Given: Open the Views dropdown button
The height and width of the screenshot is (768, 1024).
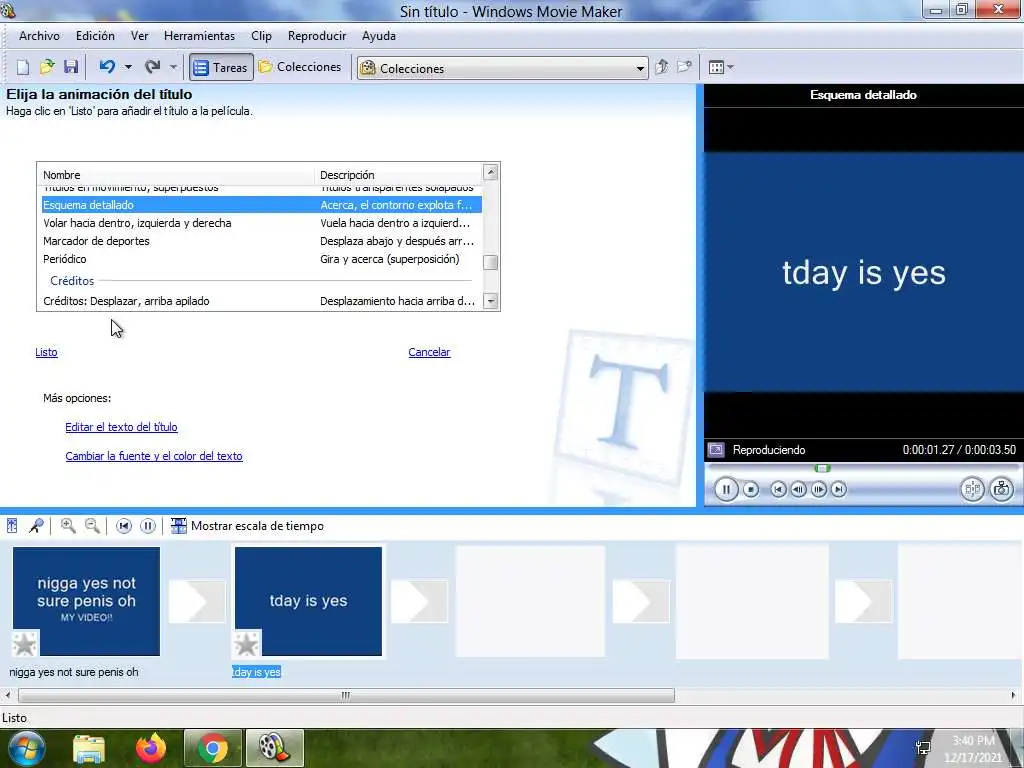Looking at the screenshot, I should pos(721,67).
